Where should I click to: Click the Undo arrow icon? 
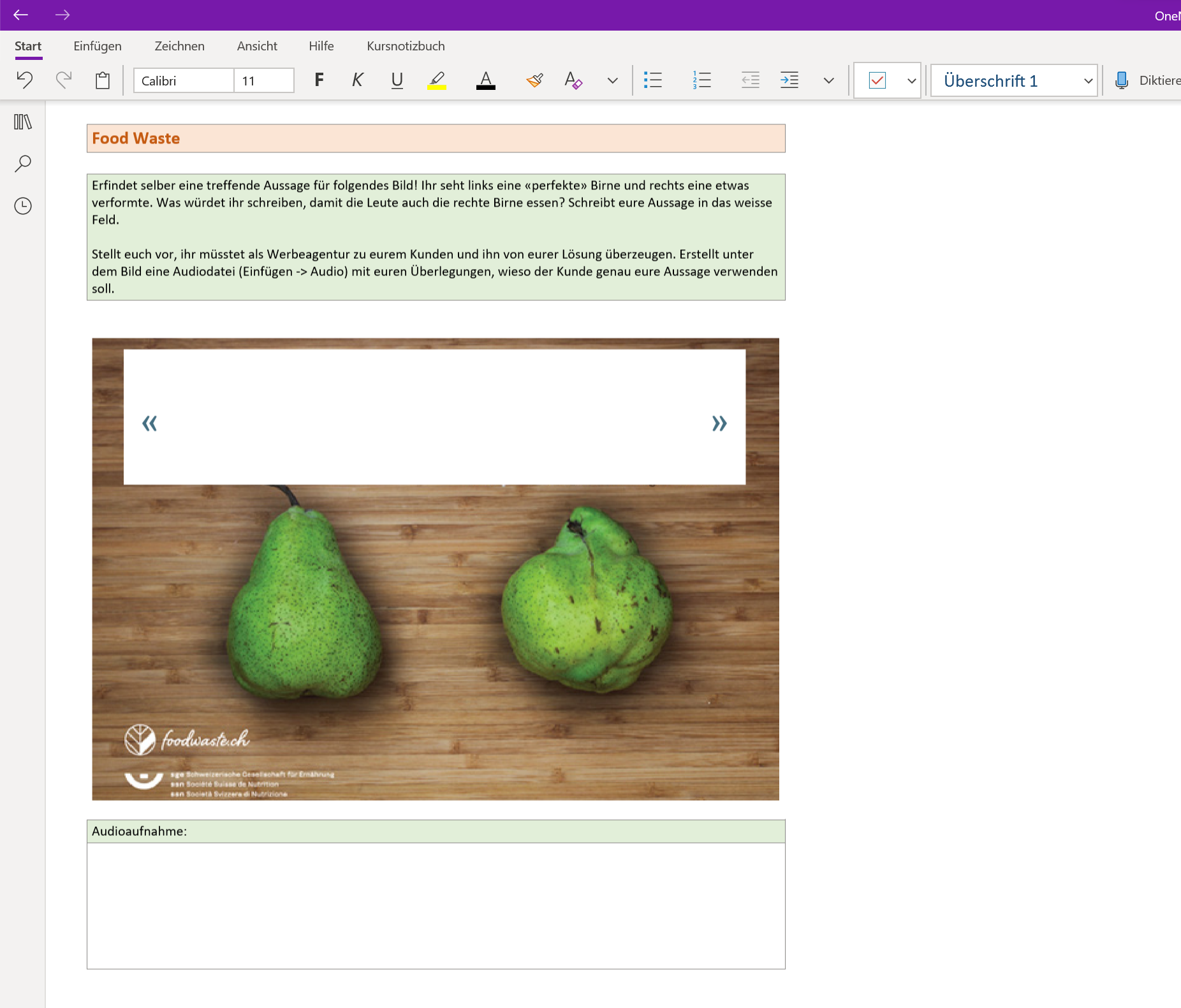click(24, 80)
